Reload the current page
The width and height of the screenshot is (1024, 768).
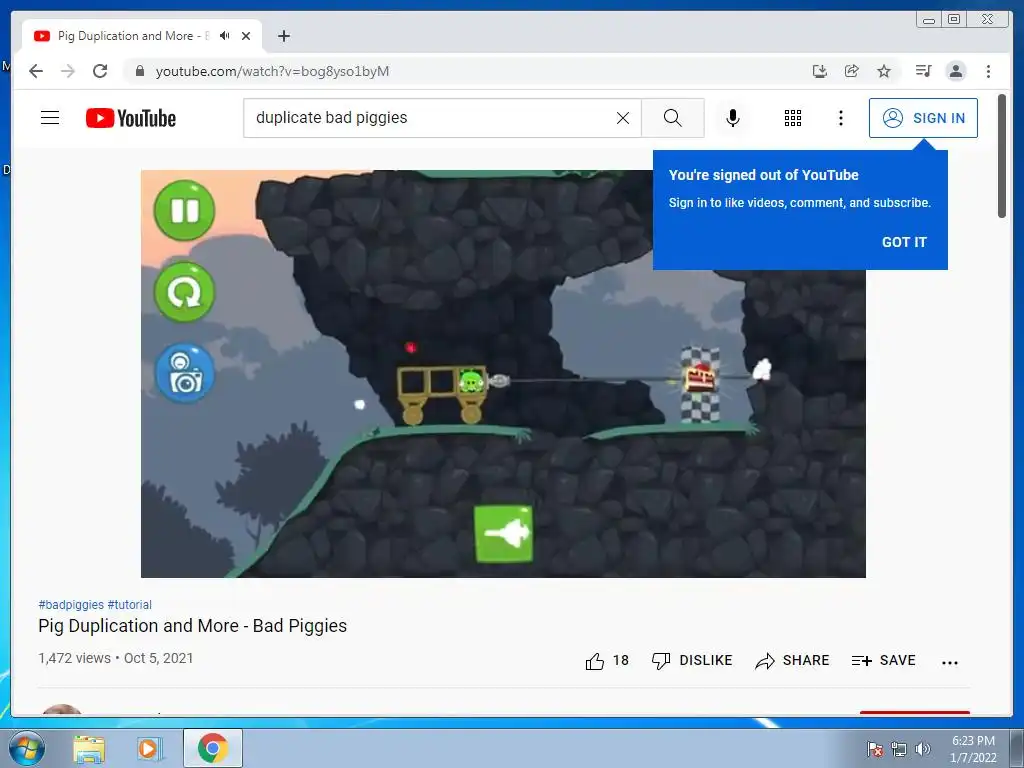(100, 71)
